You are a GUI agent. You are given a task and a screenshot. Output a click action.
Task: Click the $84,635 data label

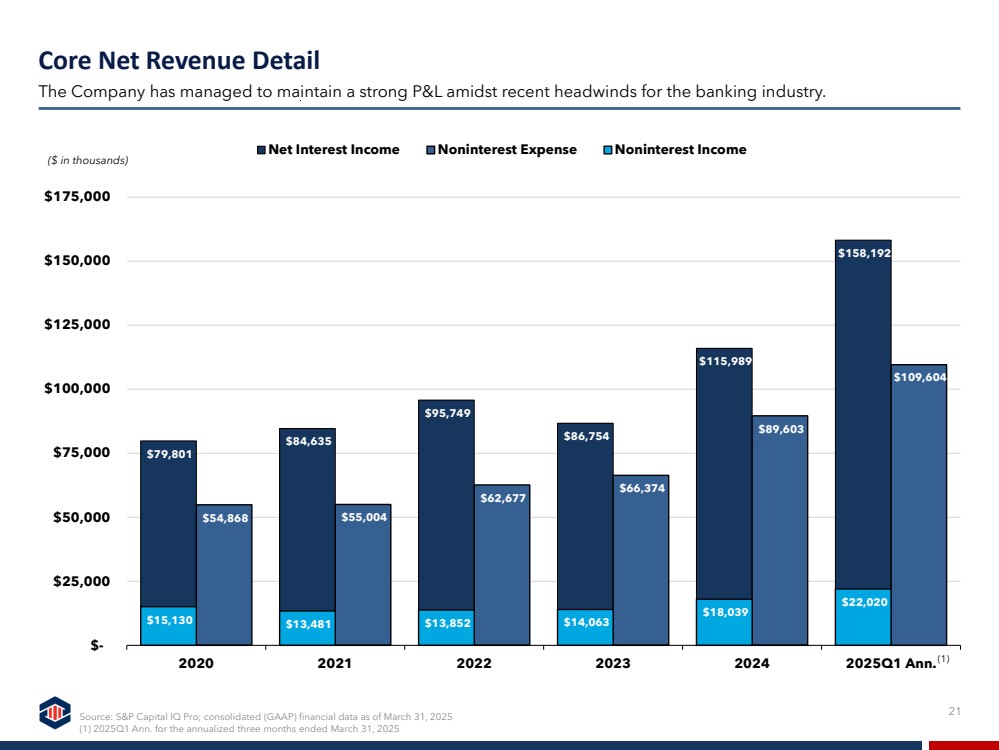click(x=308, y=441)
